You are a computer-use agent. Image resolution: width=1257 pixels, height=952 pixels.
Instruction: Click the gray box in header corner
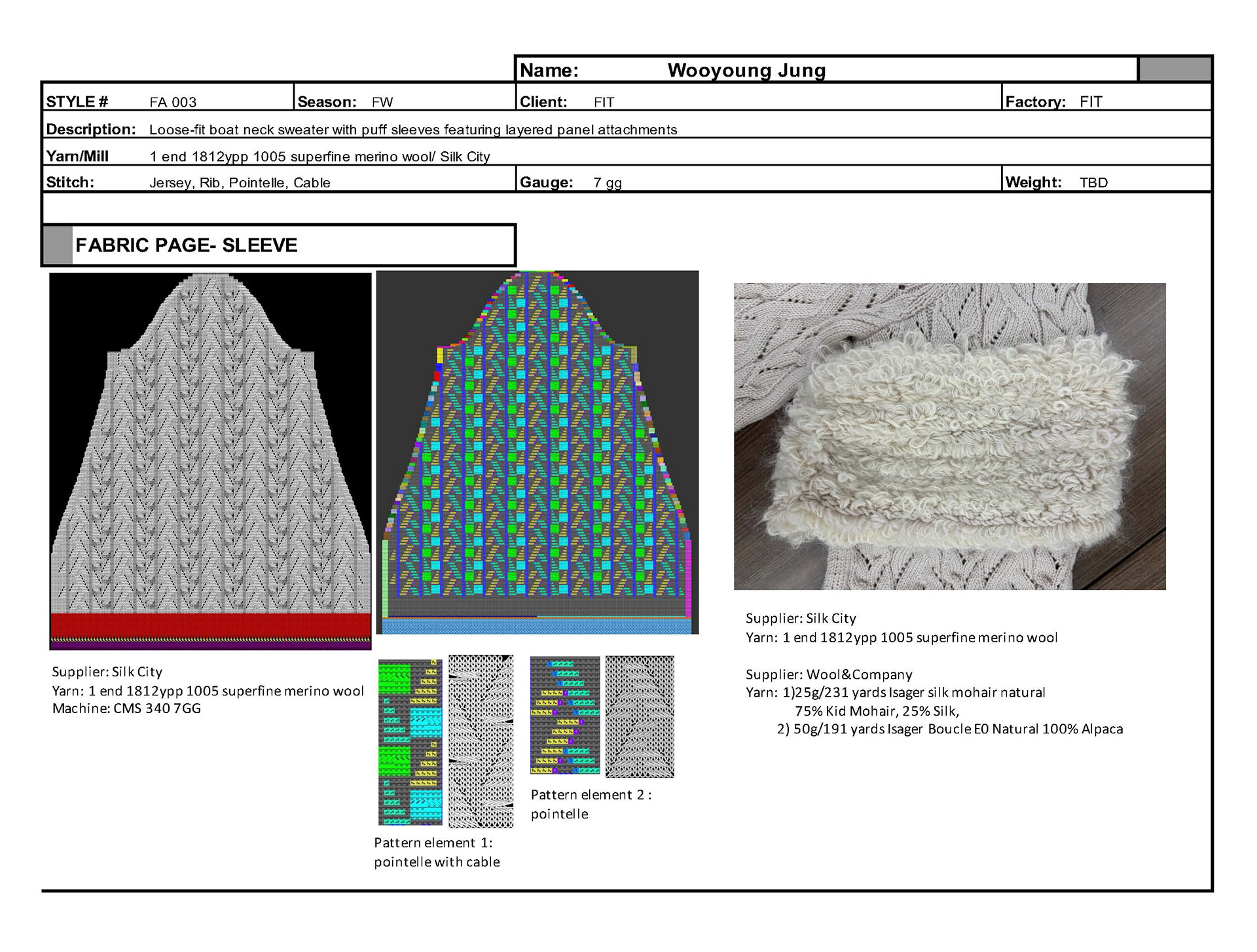tap(1175, 69)
